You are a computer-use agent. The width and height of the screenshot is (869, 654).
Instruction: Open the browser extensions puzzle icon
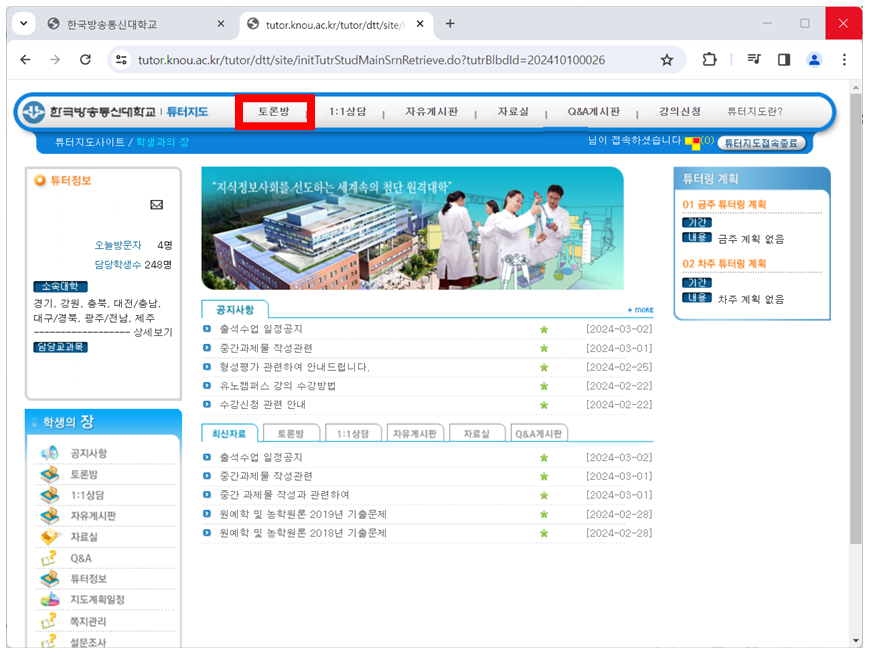(x=709, y=59)
